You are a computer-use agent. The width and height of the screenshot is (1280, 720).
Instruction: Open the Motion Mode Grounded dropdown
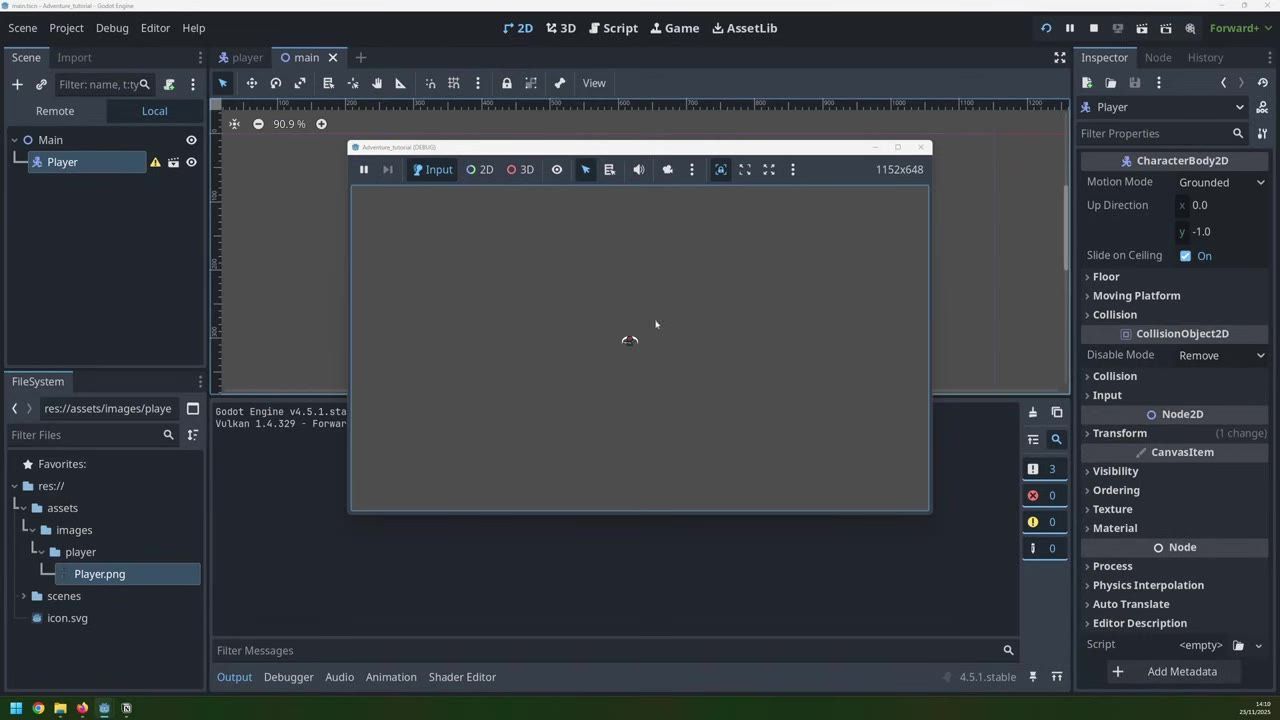point(1221,182)
